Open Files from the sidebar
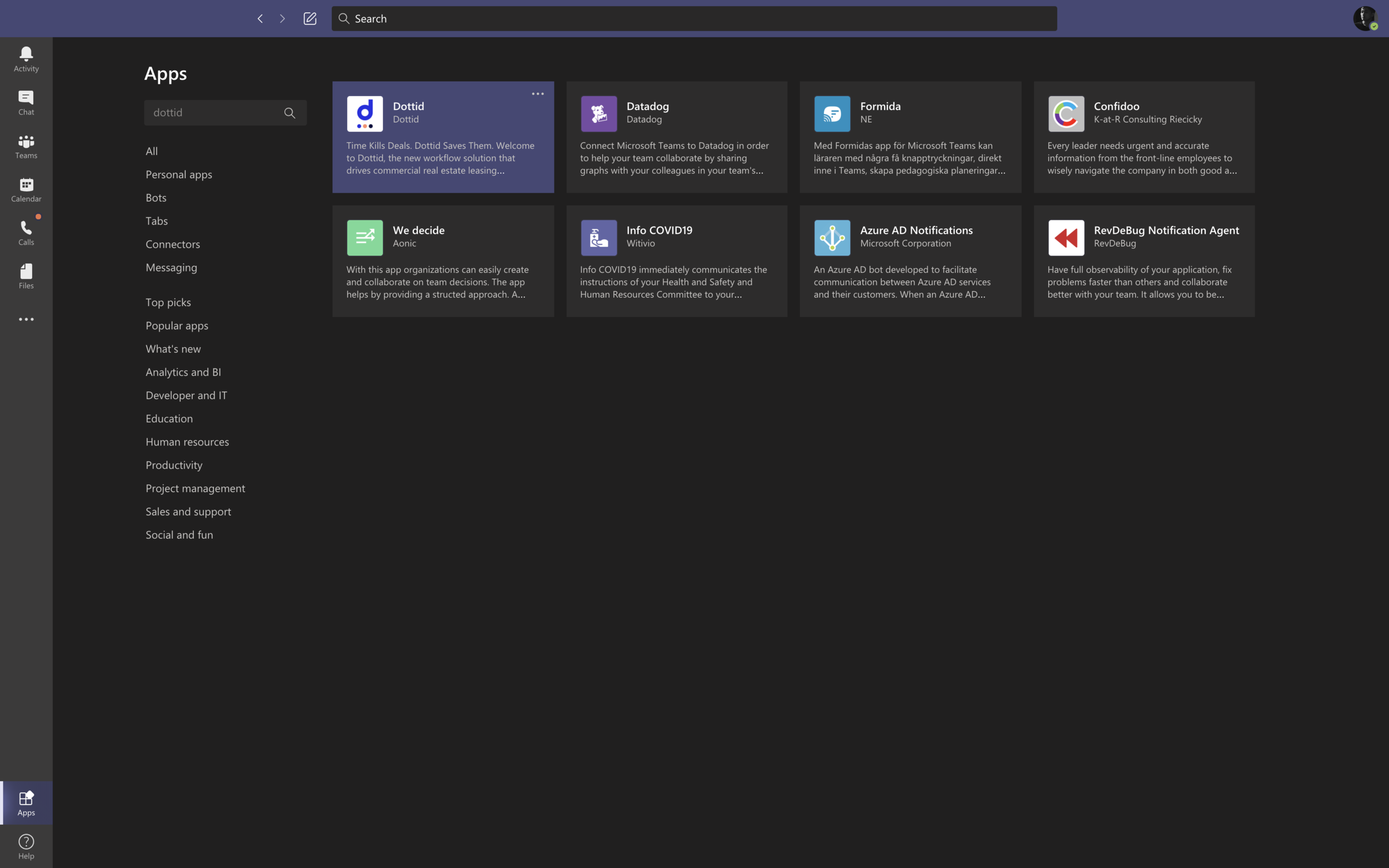1389x868 pixels. click(x=26, y=276)
